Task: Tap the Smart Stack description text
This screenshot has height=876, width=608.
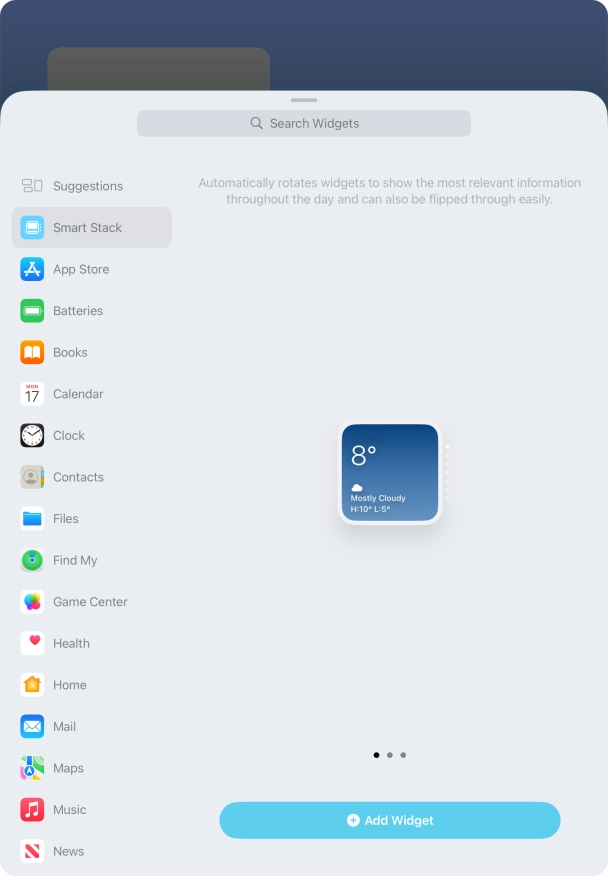Action: pyautogui.click(x=390, y=191)
